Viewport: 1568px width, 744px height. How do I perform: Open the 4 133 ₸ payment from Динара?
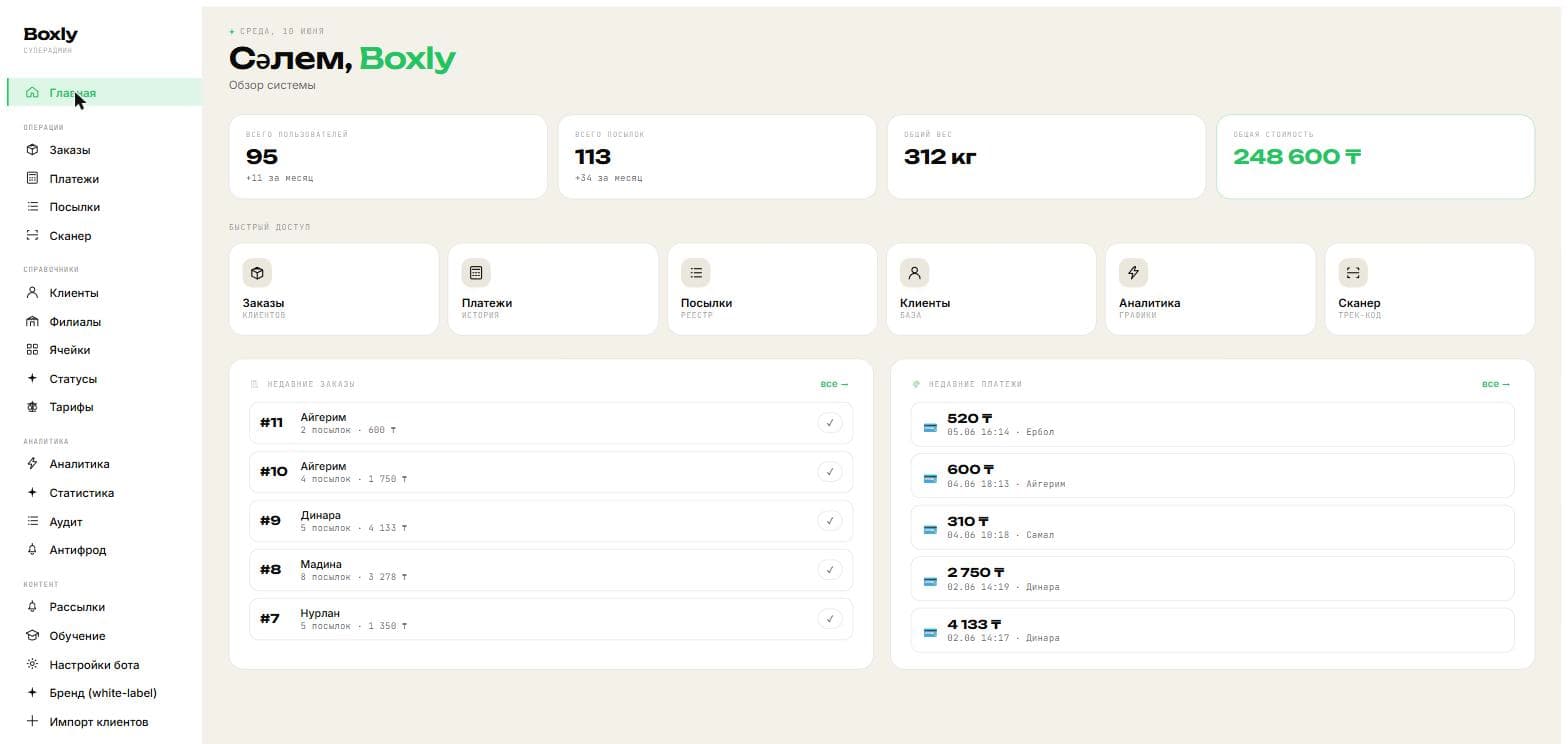click(x=1212, y=630)
